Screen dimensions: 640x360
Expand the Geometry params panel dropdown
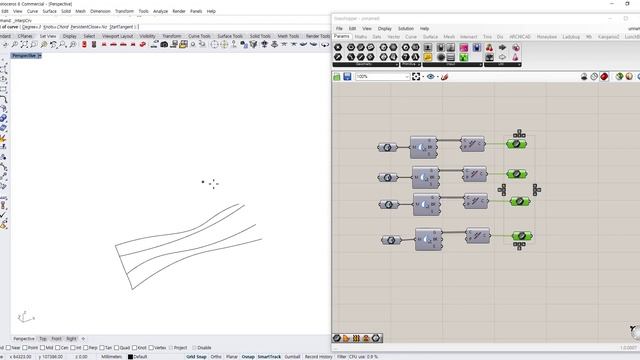click(397, 64)
